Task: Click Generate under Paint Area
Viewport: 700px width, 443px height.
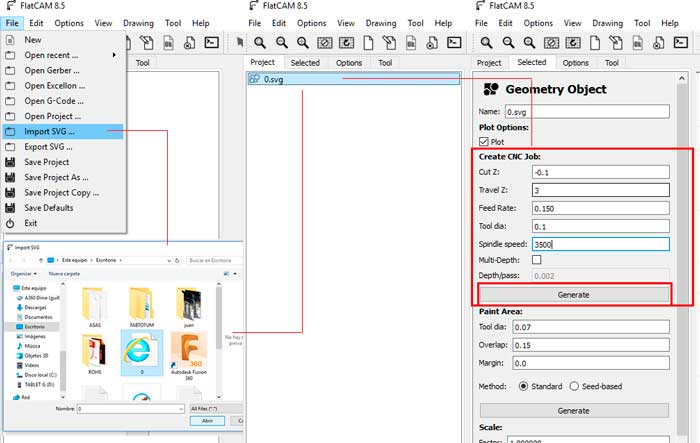Action: click(x=574, y=410)
